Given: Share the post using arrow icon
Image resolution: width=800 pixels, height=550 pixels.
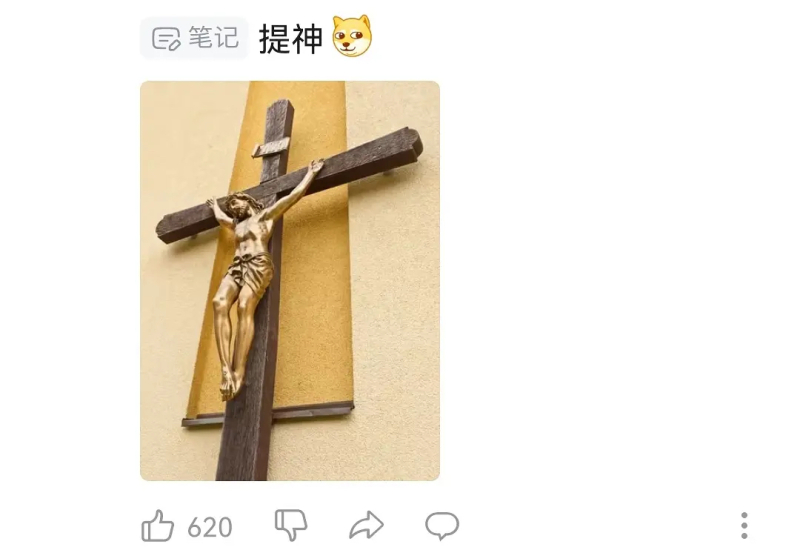Looking at the screenshot, I should point(366,525).
